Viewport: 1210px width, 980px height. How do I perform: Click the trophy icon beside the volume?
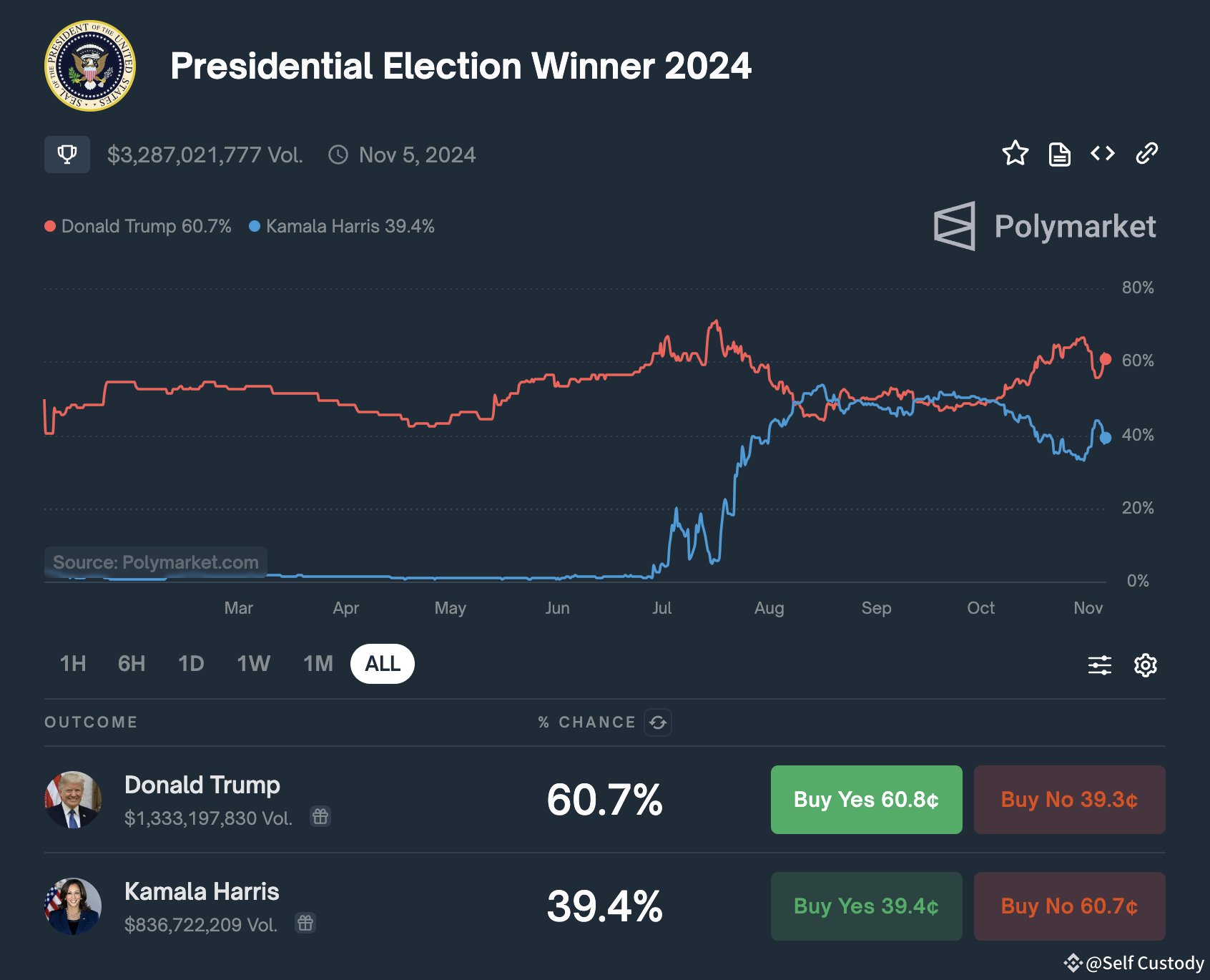pyautogui.click(x=67, y=154)
